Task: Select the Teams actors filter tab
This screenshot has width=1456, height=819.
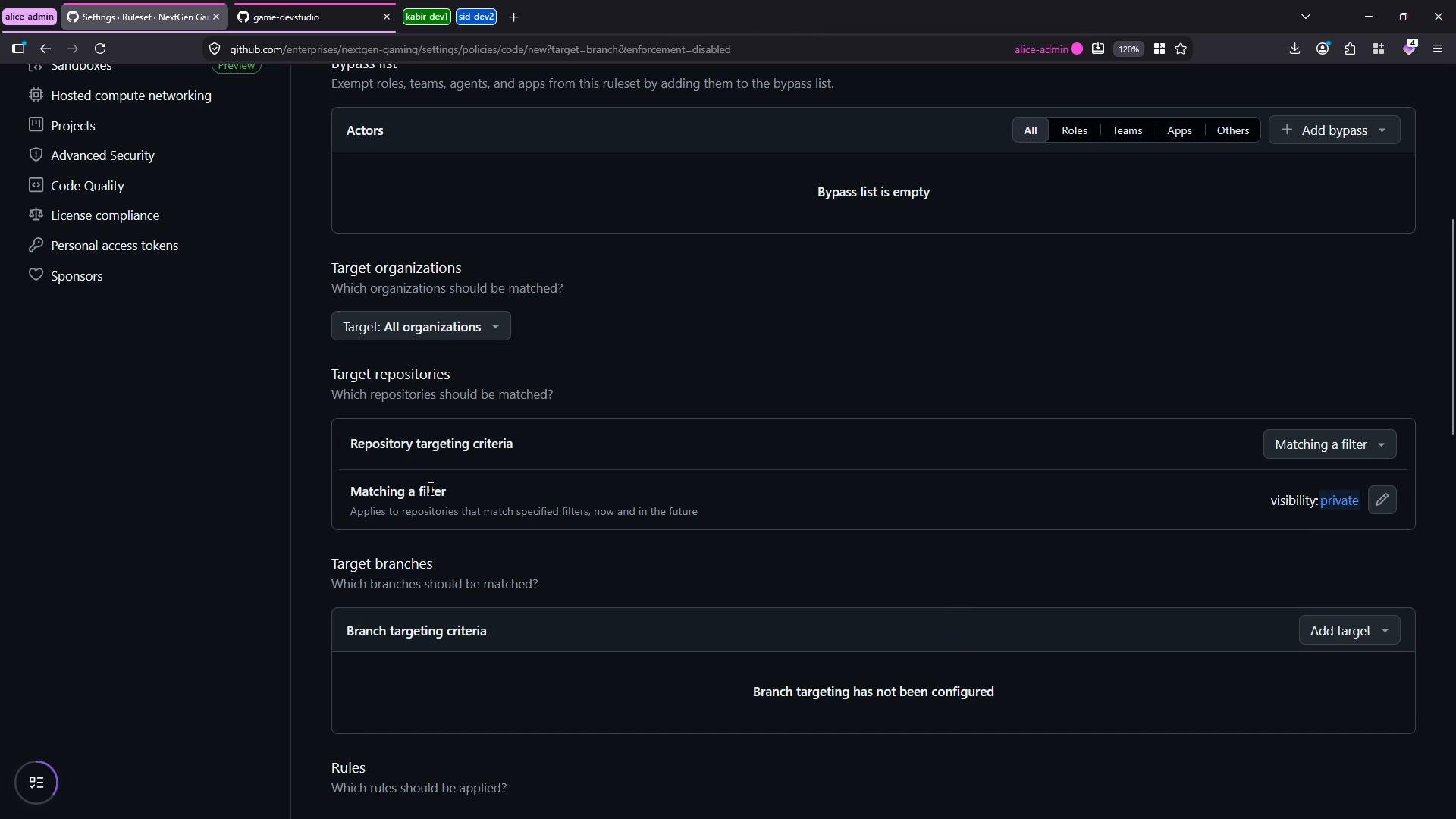Action: (x=1127, y=130)
